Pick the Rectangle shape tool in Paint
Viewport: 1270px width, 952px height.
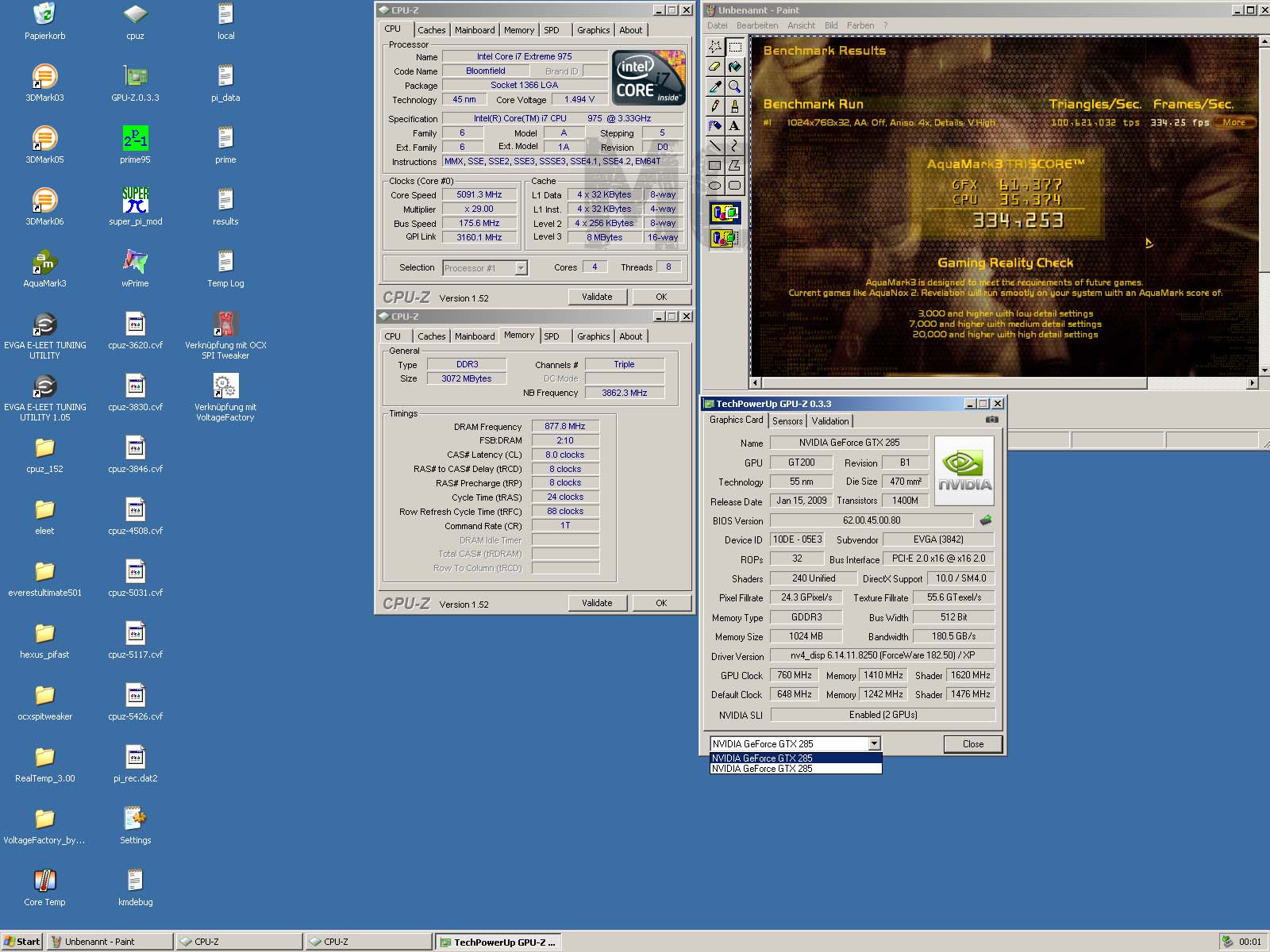pos(715,165)
